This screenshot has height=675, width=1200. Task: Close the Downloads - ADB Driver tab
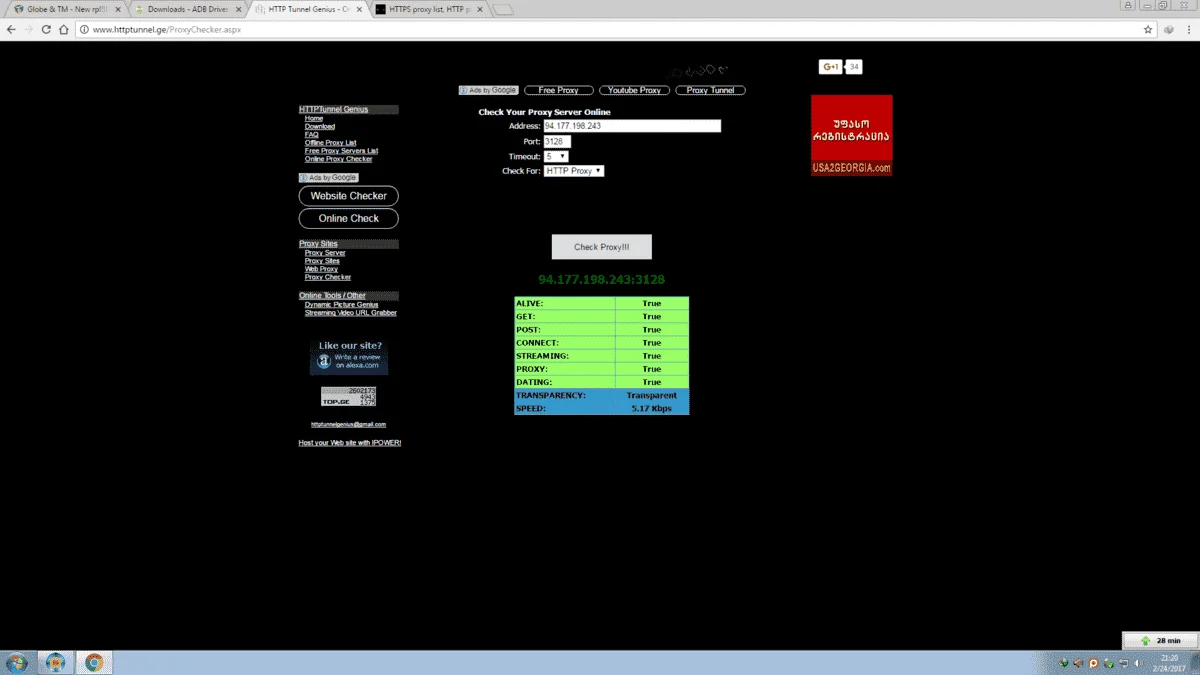(x=240, y=9)
